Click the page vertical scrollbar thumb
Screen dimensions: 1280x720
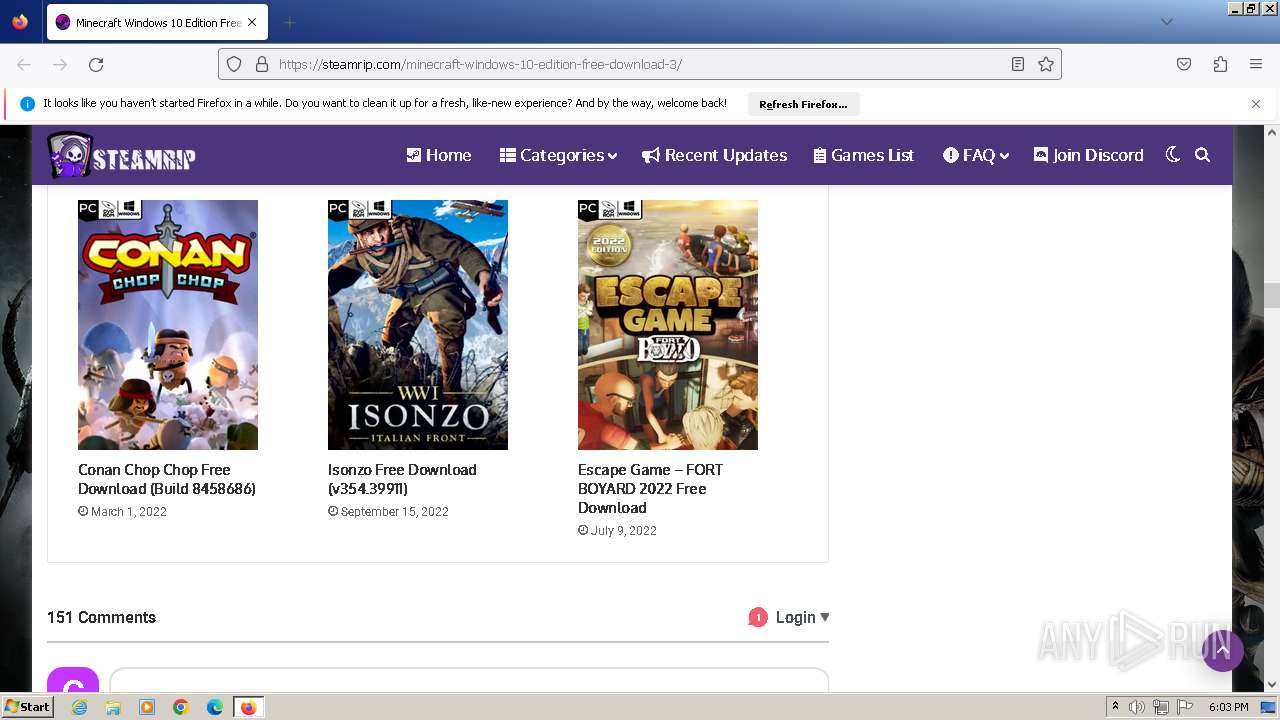coord(1272,295)
